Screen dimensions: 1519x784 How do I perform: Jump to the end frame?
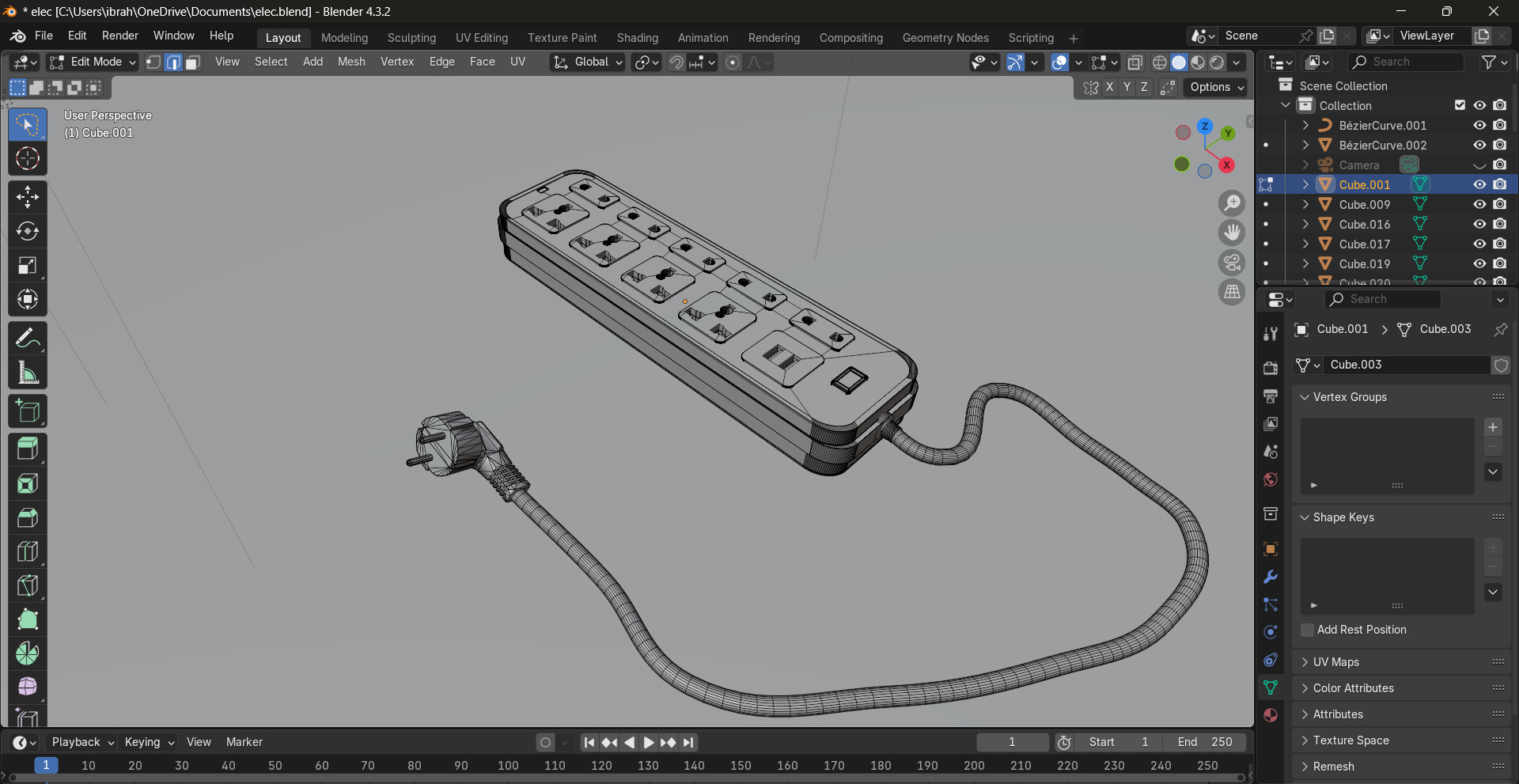tap(688, 742)
